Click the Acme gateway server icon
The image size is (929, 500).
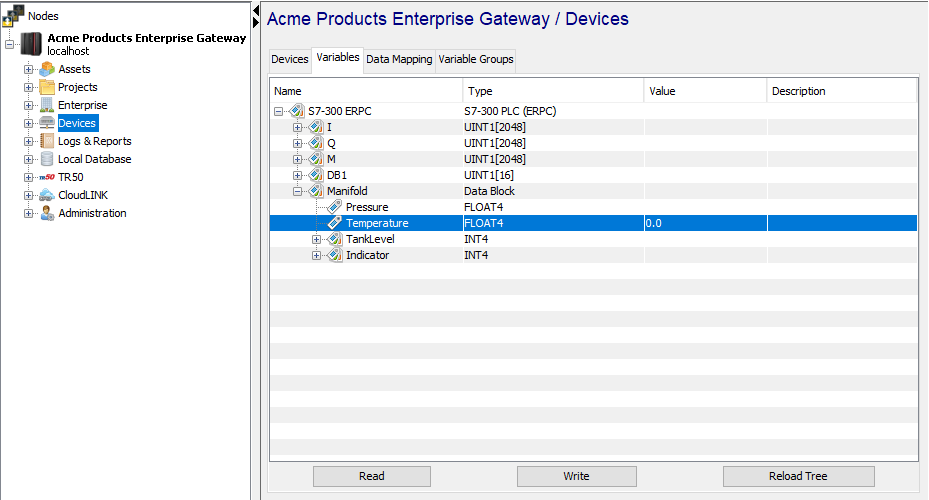(32, 44)
